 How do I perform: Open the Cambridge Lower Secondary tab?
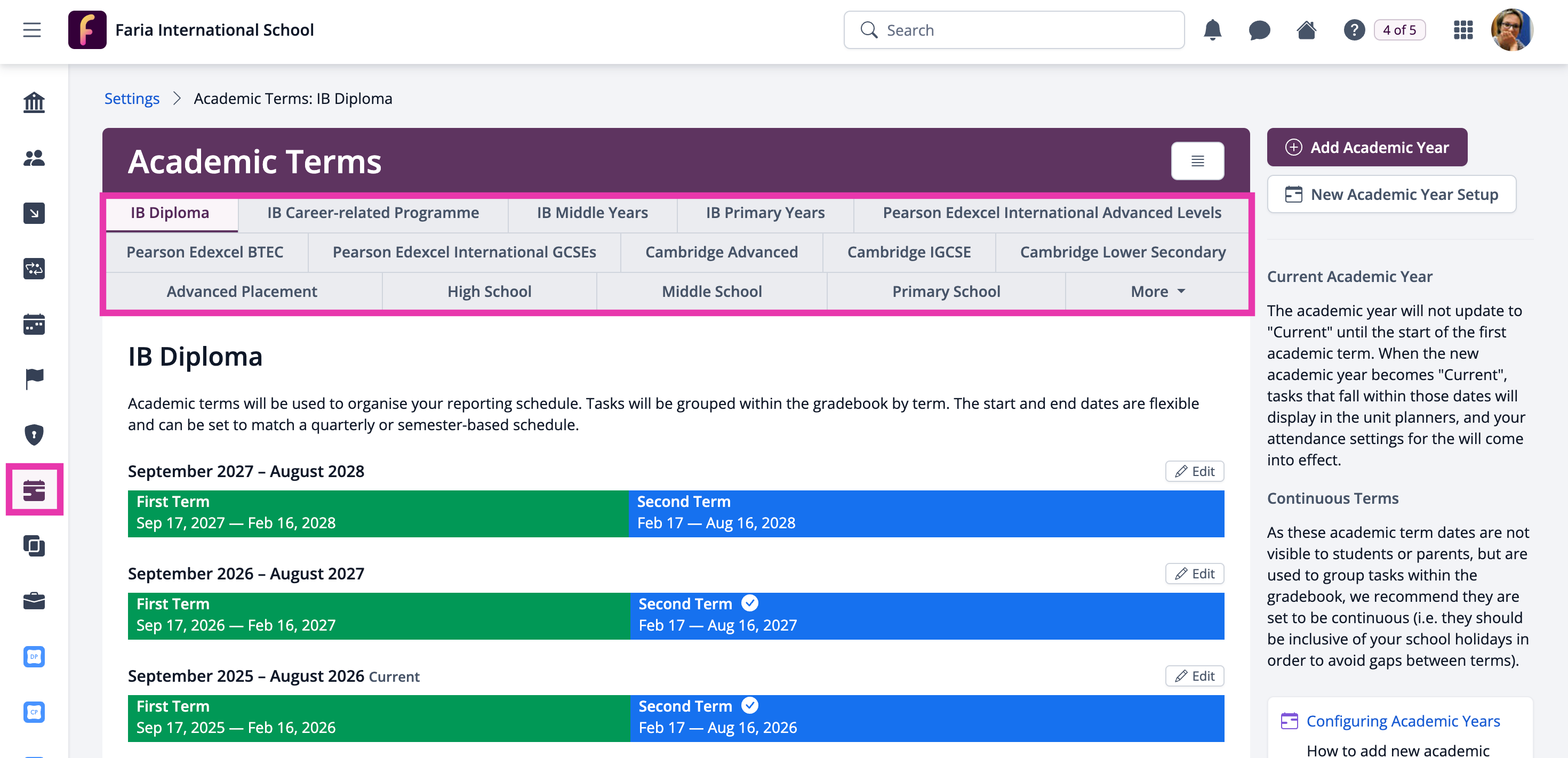pos(1122,253)
